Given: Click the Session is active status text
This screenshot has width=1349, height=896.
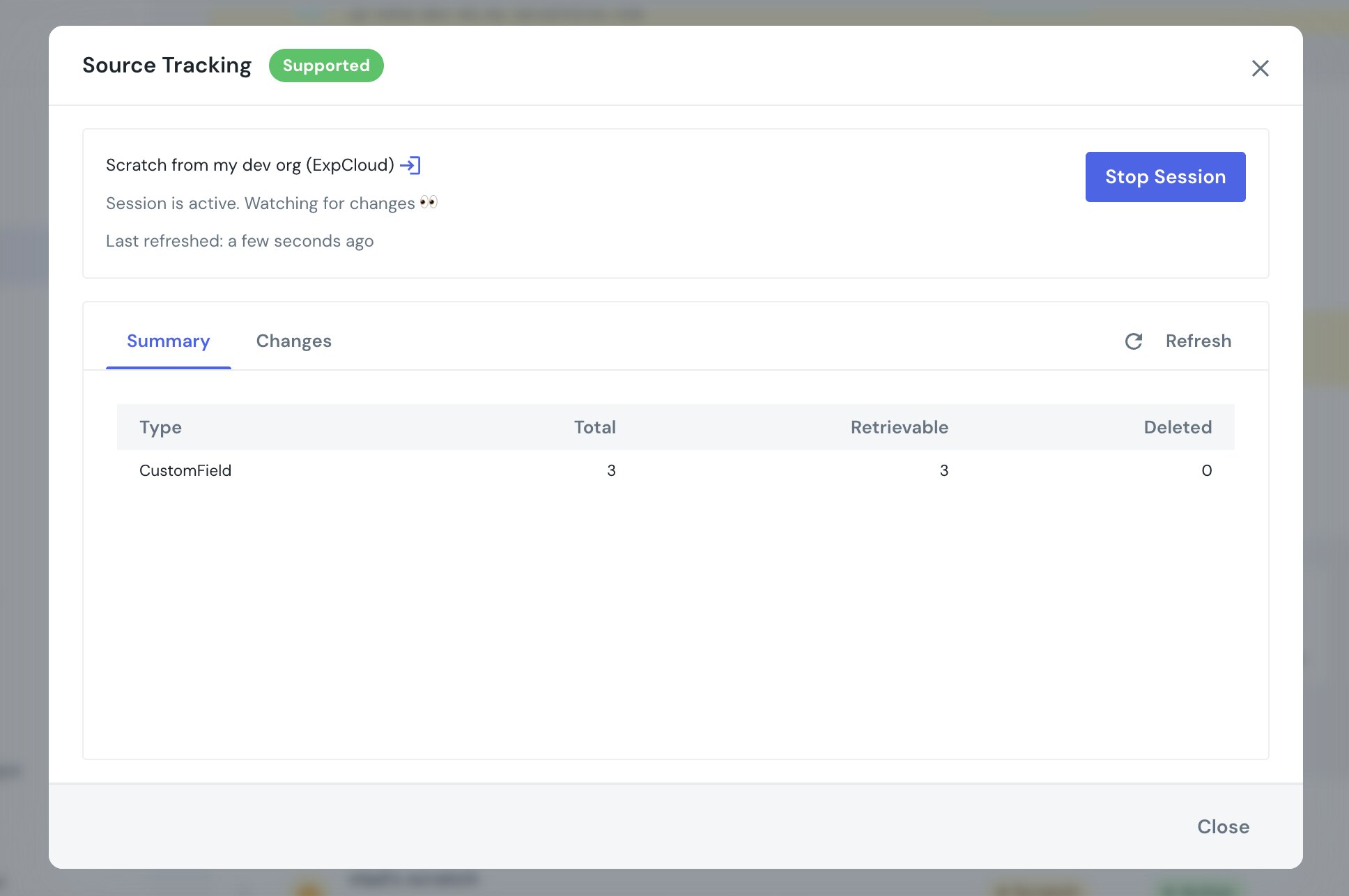Looking at the screenshot, I should pyautogui.click(x=272, y=203).
